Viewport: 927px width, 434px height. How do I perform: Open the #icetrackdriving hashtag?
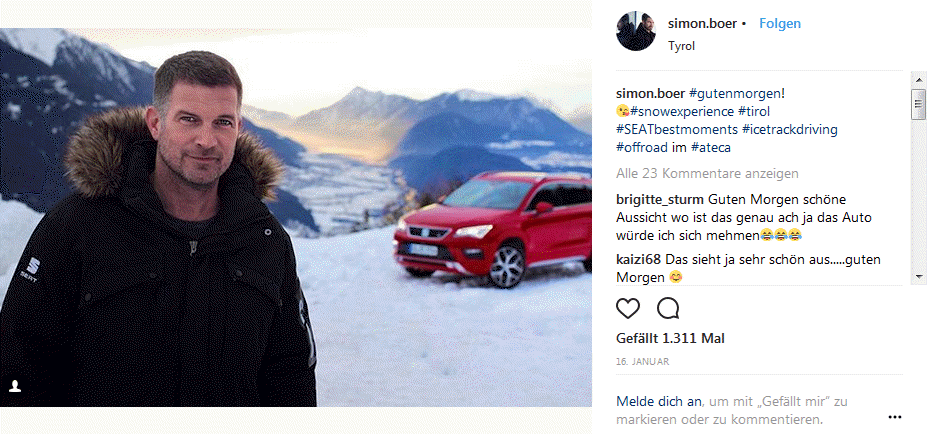point(788,129)
